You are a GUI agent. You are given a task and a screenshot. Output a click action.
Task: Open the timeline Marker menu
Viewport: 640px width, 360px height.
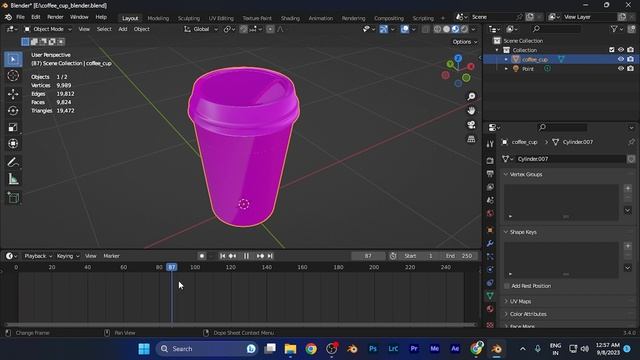point(111,256)
